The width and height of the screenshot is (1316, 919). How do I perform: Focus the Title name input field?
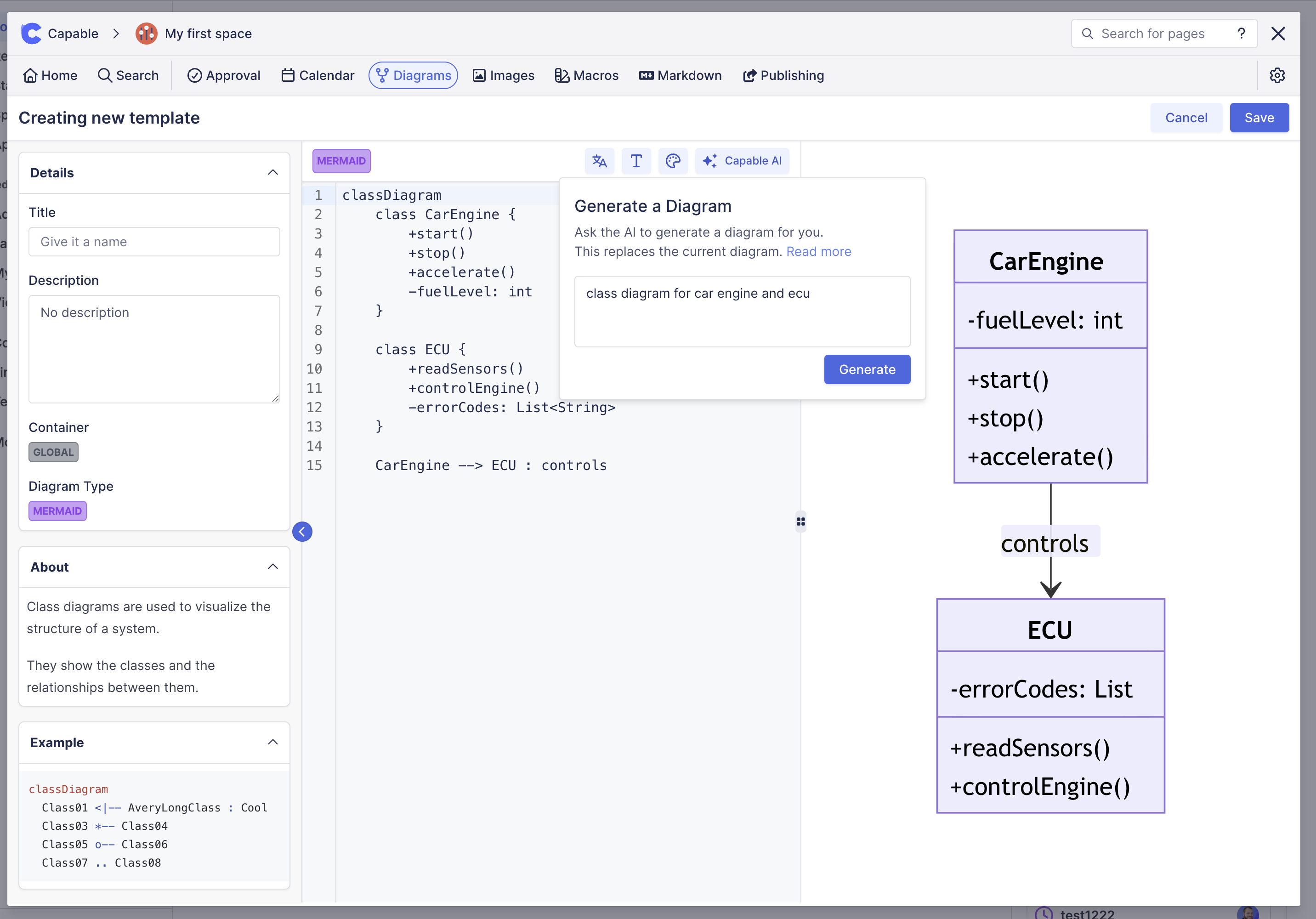(154, 242)
